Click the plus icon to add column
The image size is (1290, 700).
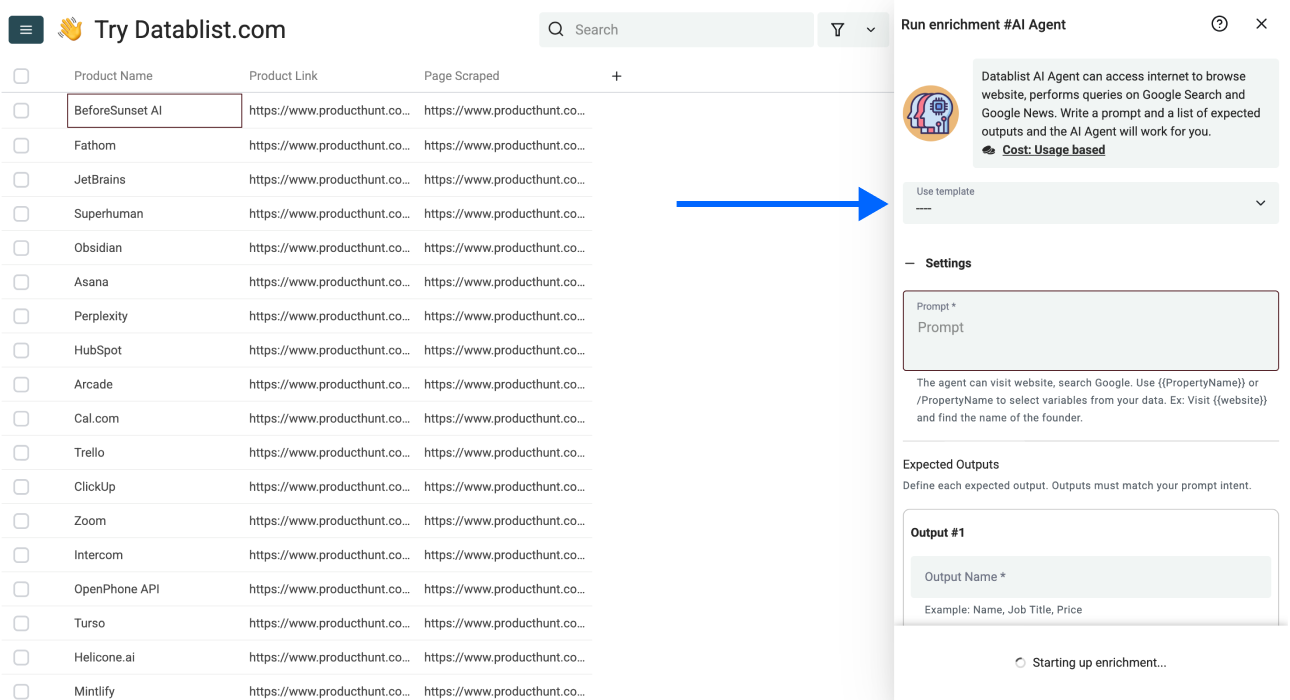click(617, 76)
